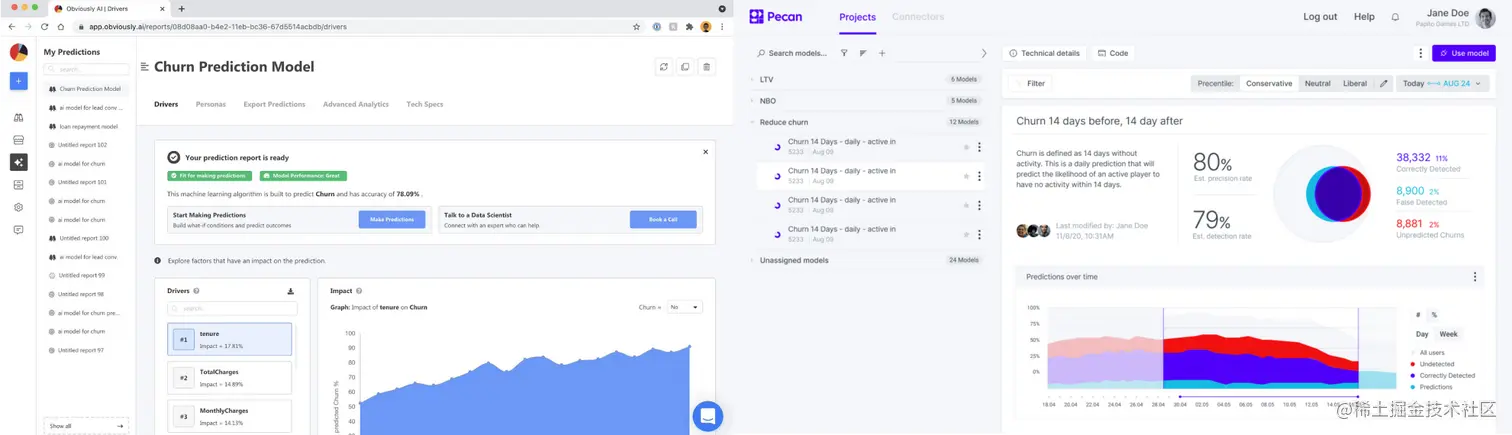Select the #2 TotalCharges driver card
1512x435 pixels.
tap(229, 378)
